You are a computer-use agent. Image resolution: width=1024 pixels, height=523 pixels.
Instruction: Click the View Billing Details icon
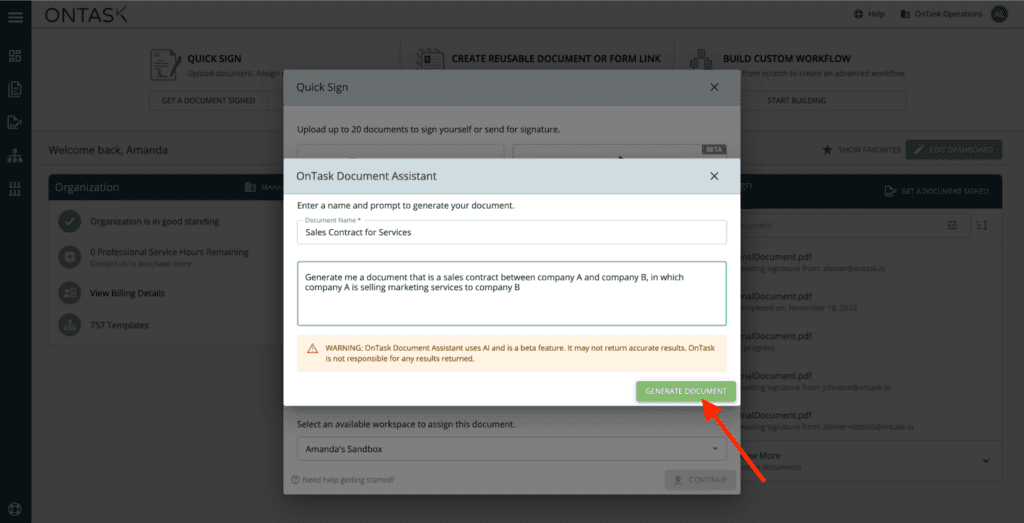[69, 293]
